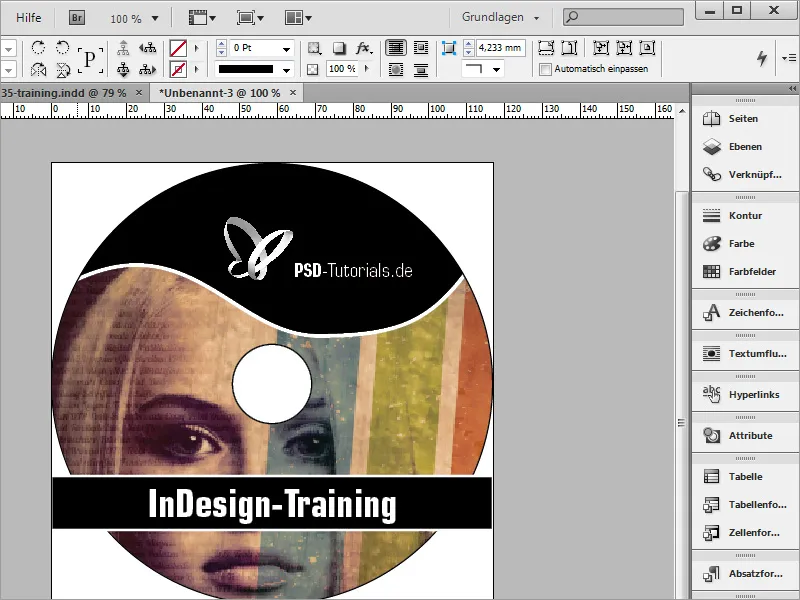Close the 35-training.indd tab

point(139,93)
